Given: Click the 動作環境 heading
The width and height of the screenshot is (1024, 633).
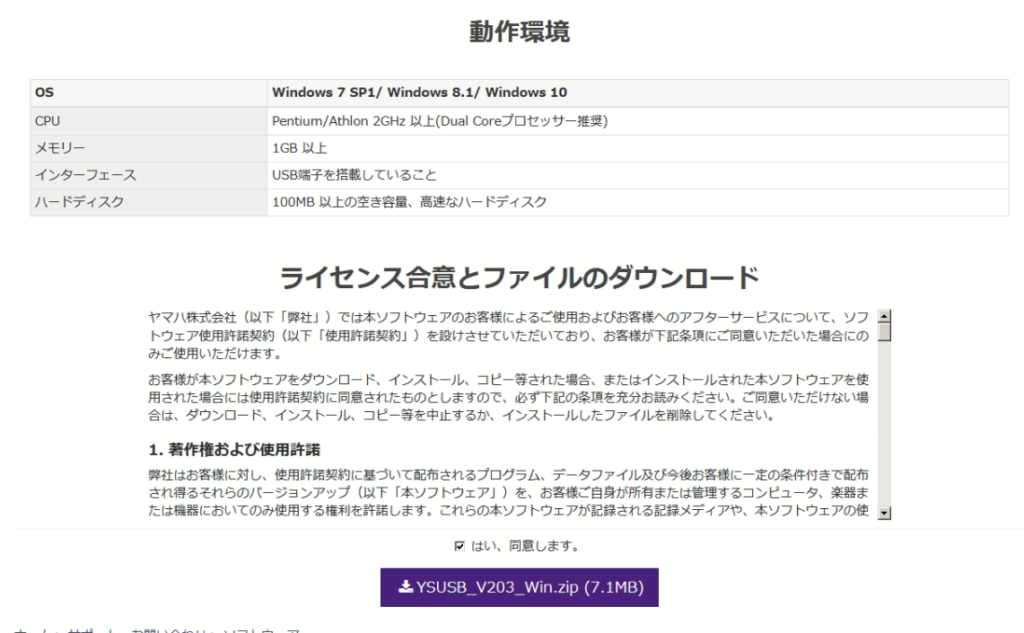Looking at the screenshot, I should (519, 31).
